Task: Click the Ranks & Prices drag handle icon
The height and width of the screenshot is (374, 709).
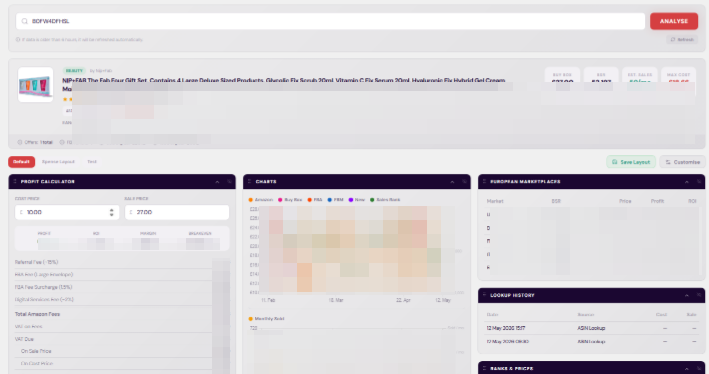Action: [484, 368]
